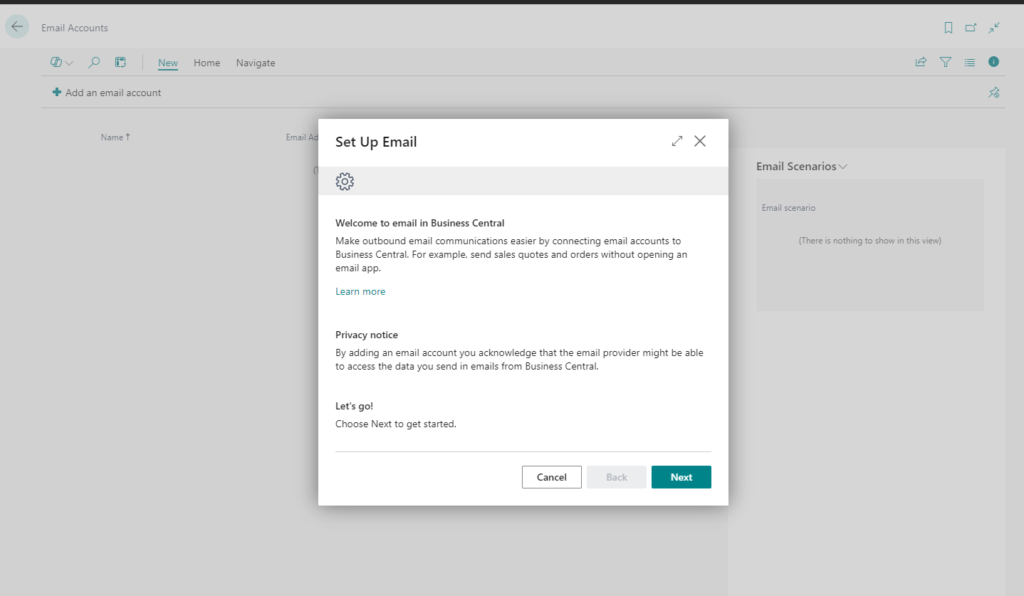
Task: Open the analysis mode icon dropdown
Action: coord(61,63)
